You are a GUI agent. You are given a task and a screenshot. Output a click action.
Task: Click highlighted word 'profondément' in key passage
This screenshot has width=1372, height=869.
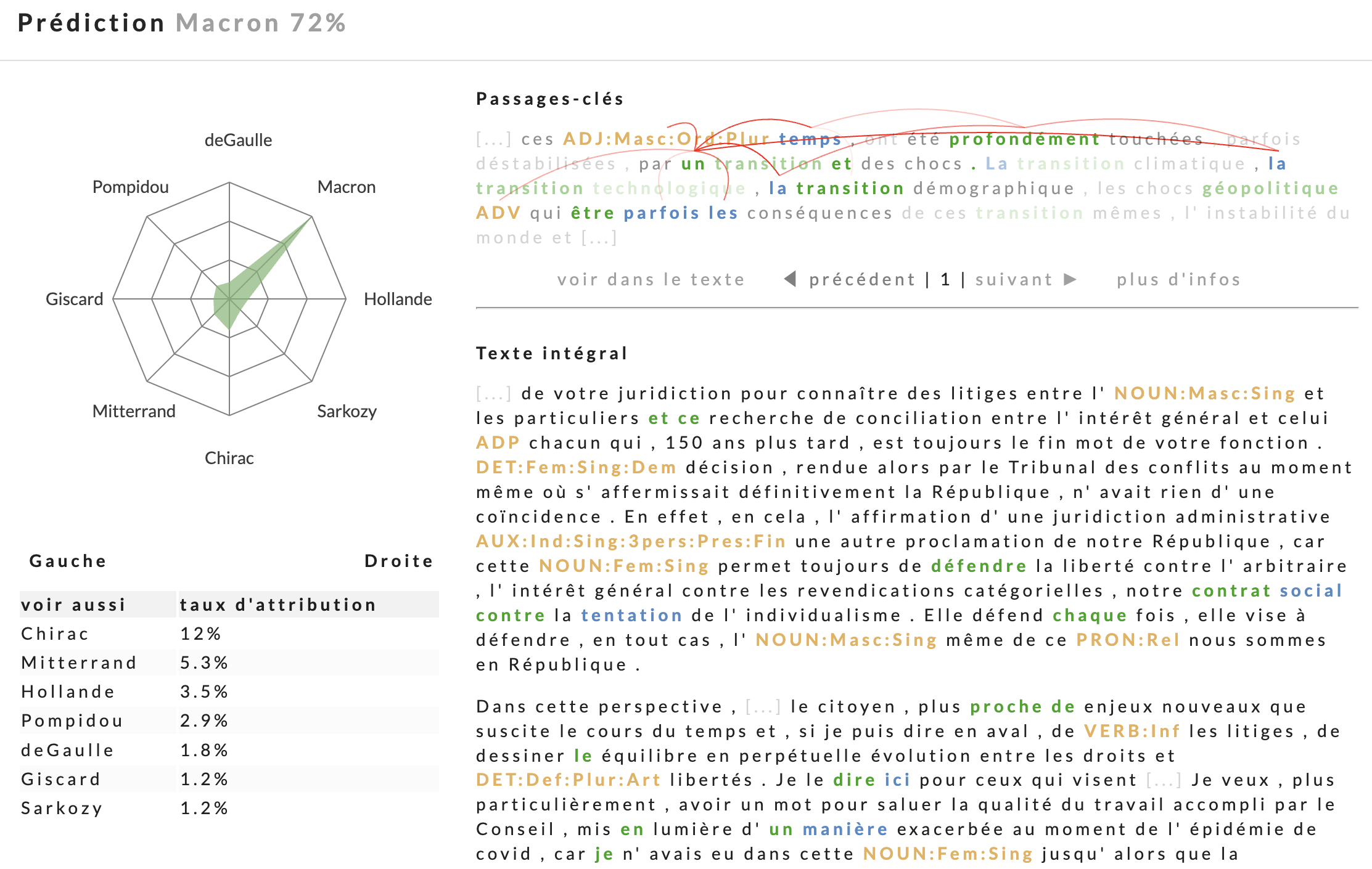pyautogui.click(x=1024, y=139)
